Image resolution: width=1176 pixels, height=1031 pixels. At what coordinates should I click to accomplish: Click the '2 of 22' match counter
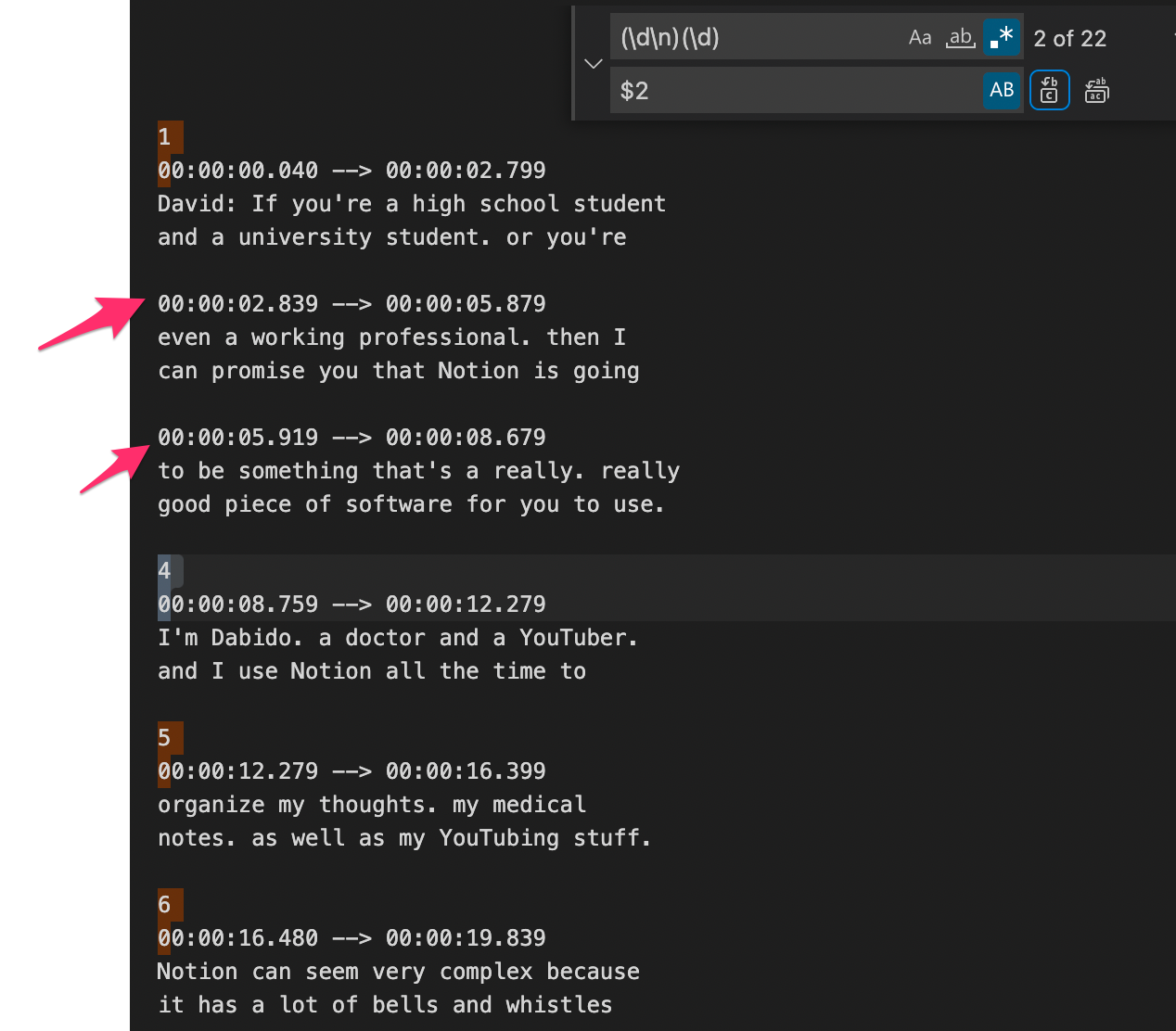(1070, 39)
